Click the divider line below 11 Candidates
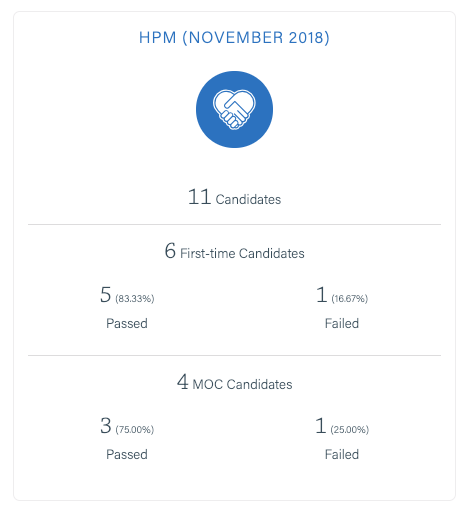 click(234, 224)
